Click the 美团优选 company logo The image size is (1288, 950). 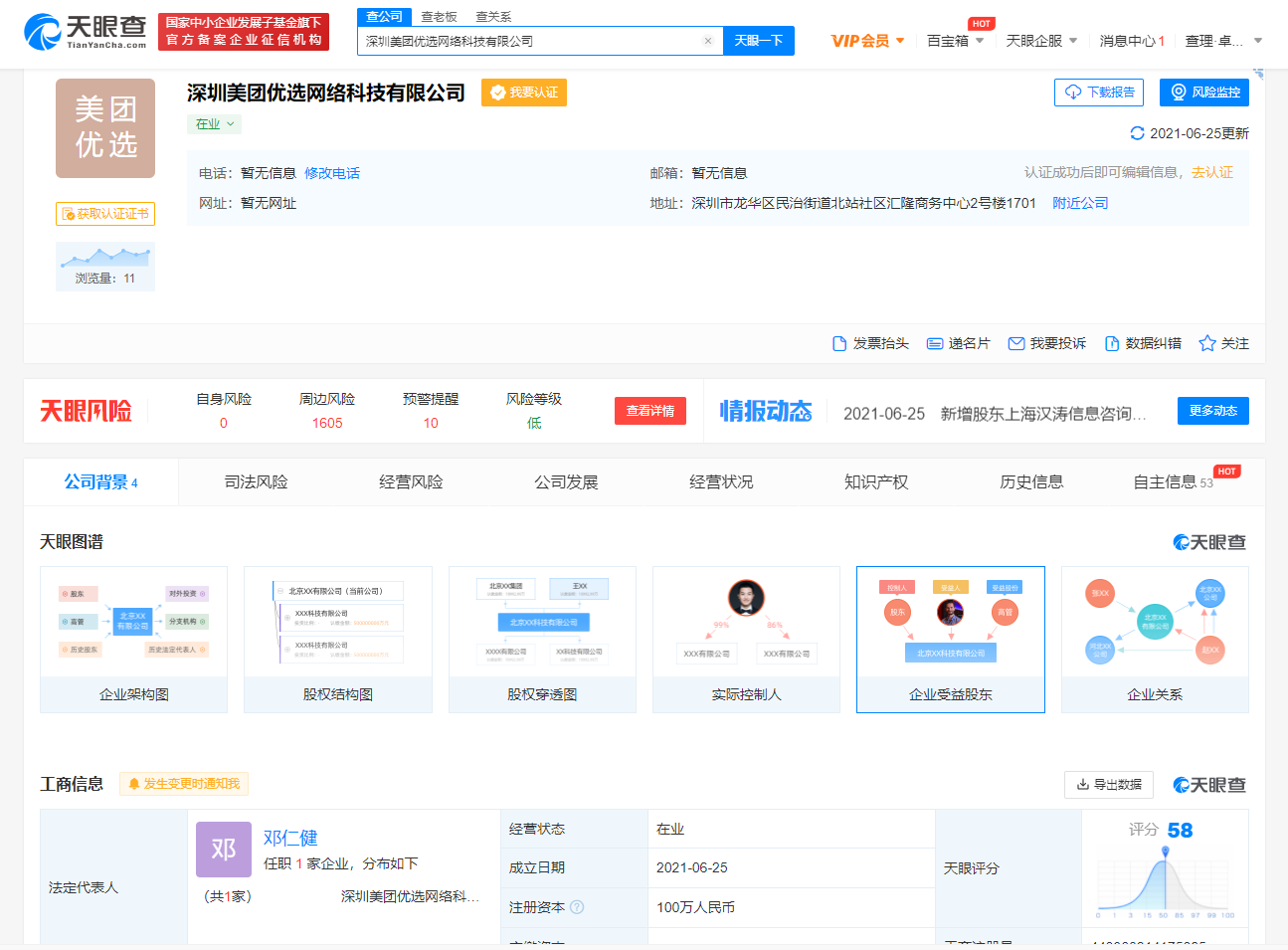[105, 128]
